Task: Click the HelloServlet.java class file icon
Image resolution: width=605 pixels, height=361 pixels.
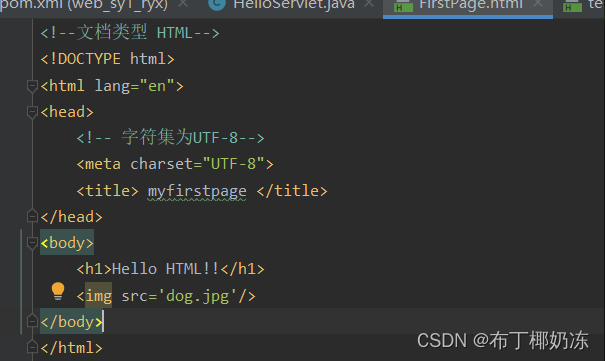Action: (x=217, y=5)
